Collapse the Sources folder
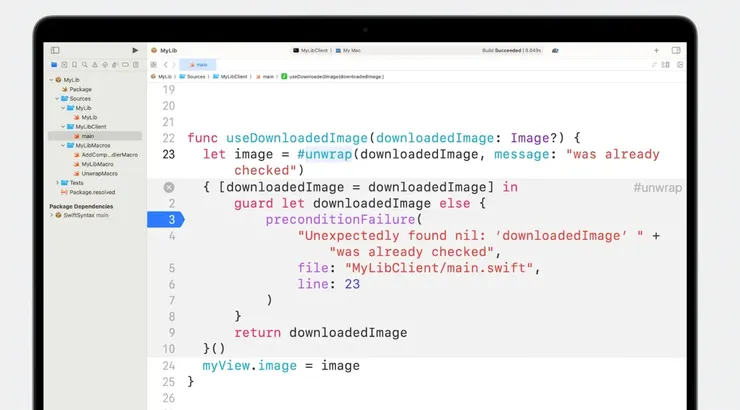740x410 pixels. coord(57,99)
